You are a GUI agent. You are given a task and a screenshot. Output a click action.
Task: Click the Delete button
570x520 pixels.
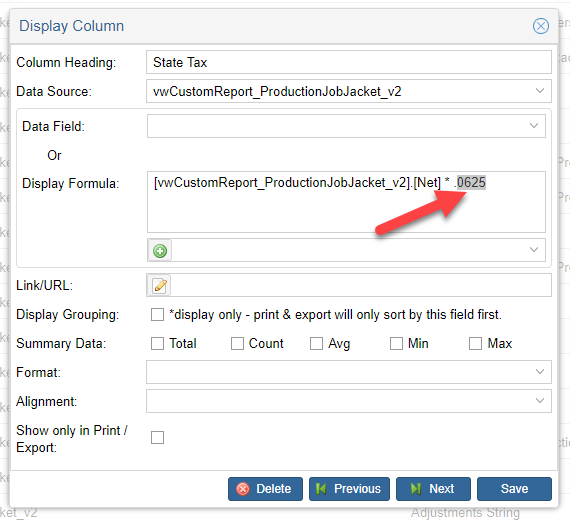(x=265, y=489)
